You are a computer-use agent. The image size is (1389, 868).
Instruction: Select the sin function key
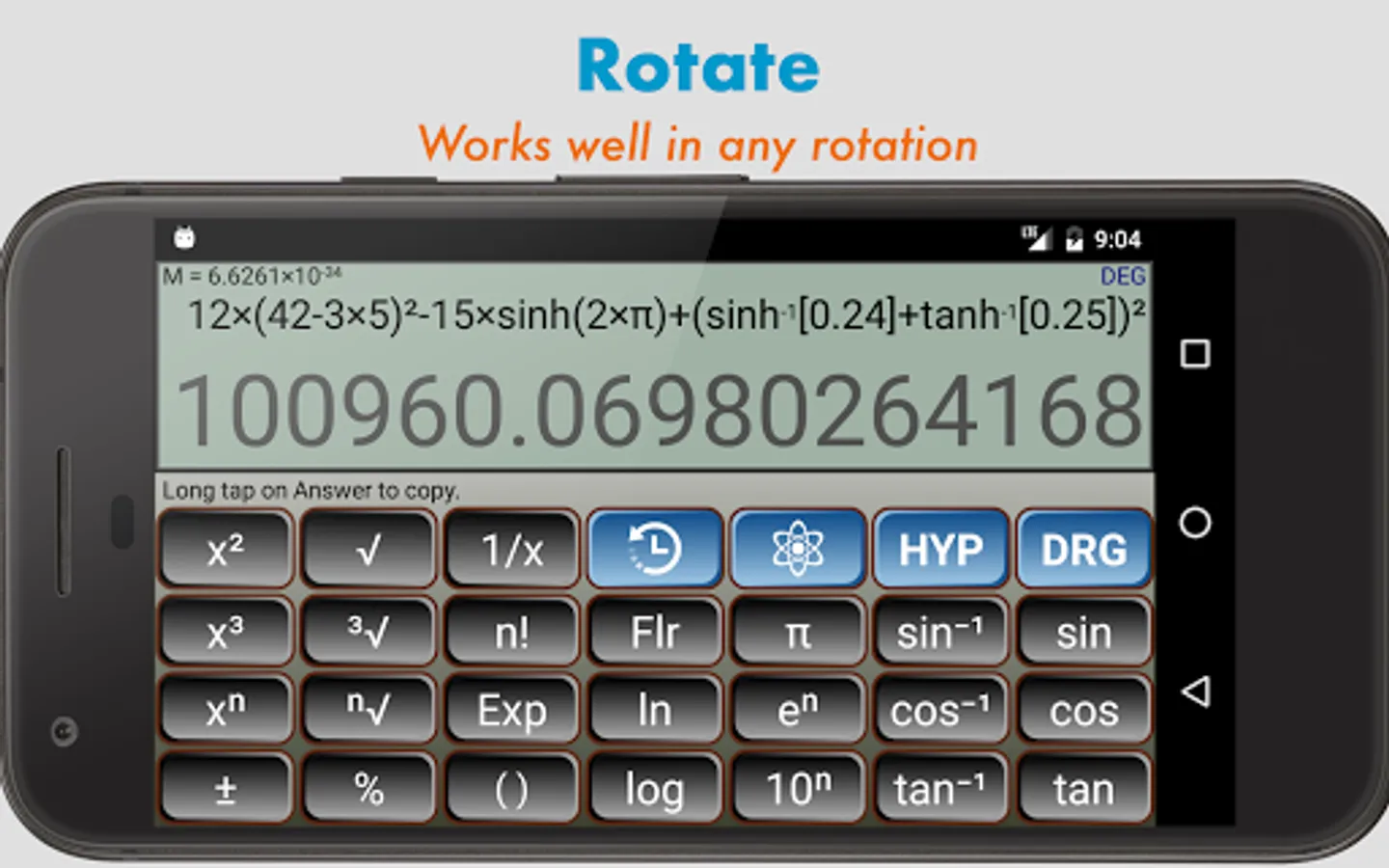pyautogui.click(x=1083, y=632)
